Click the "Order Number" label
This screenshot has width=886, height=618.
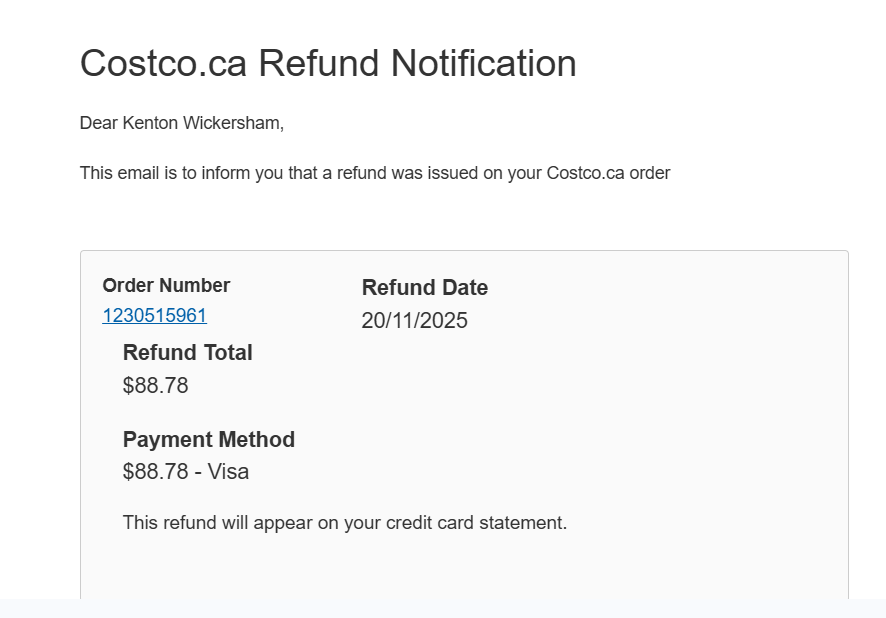pyautogui.click(x=166, y=286)
